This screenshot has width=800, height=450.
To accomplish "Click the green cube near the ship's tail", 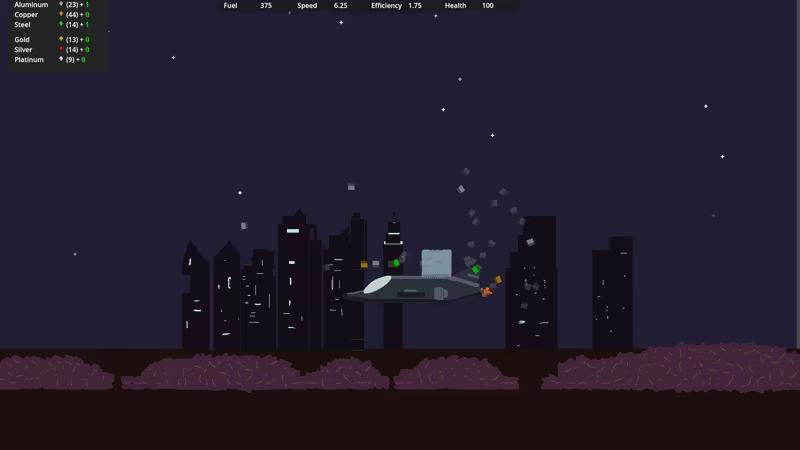I will pos(476,269).
